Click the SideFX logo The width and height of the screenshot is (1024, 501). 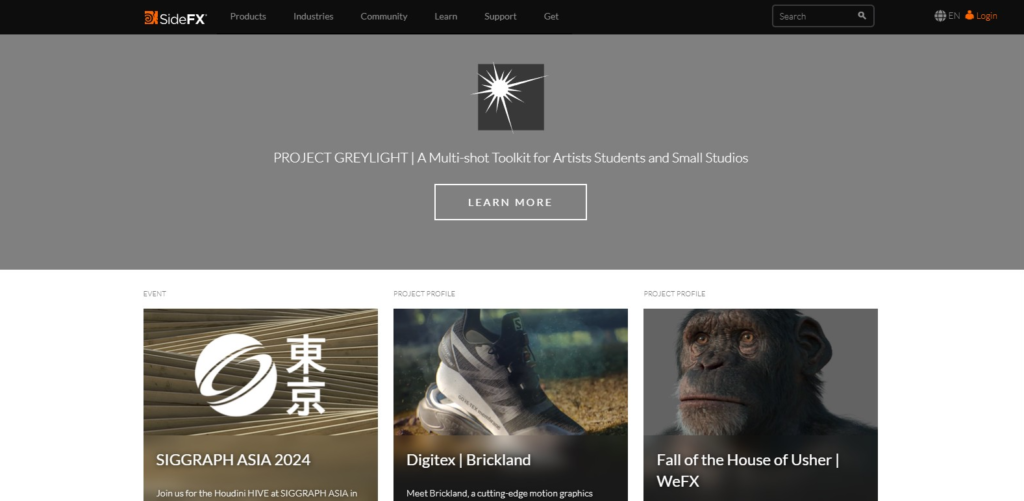175,17
